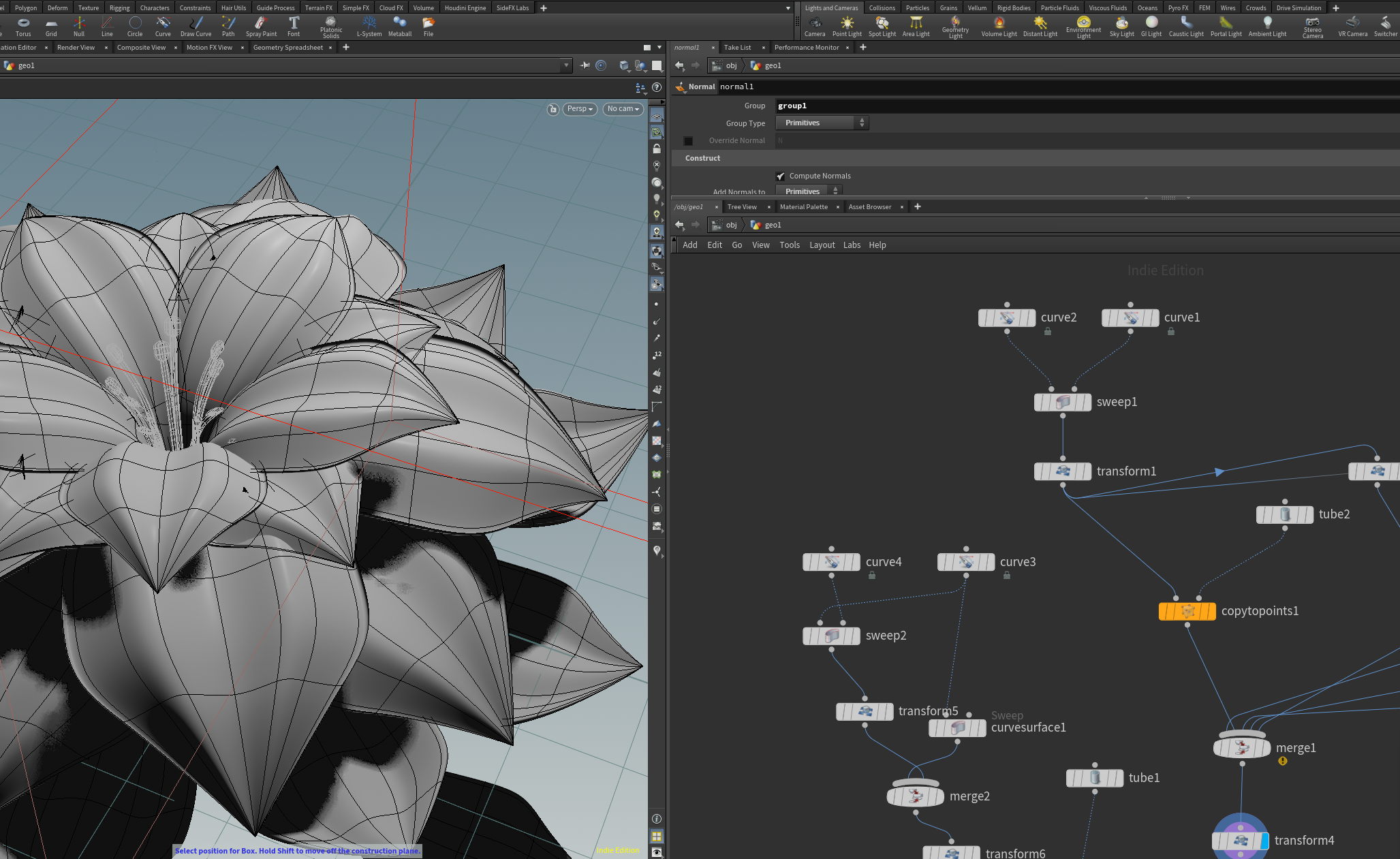Create a Portal Light
Image resolution: width=1400 pixels, height=859 pixels.
click(x=1226, y=27)
